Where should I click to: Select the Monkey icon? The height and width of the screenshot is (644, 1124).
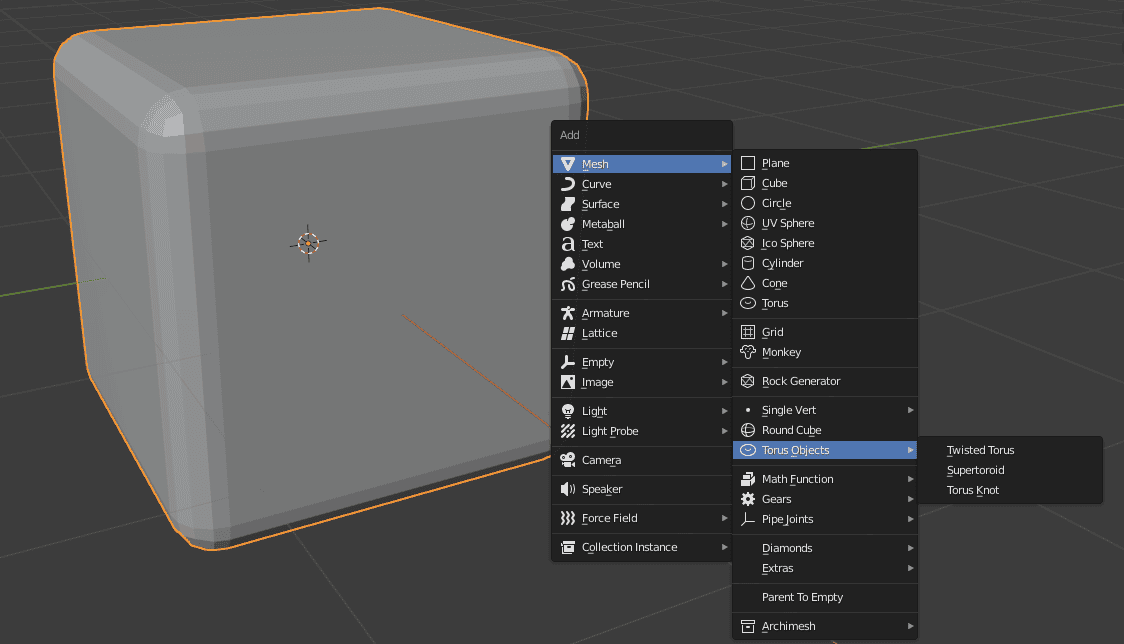(x=750, y=352)
